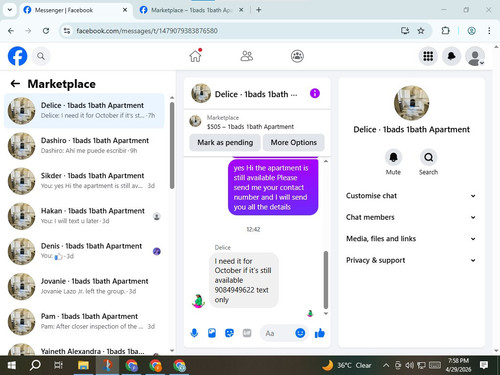
Task: Choose a GIF with the GIF icon
Action: [x=247, y=333]
